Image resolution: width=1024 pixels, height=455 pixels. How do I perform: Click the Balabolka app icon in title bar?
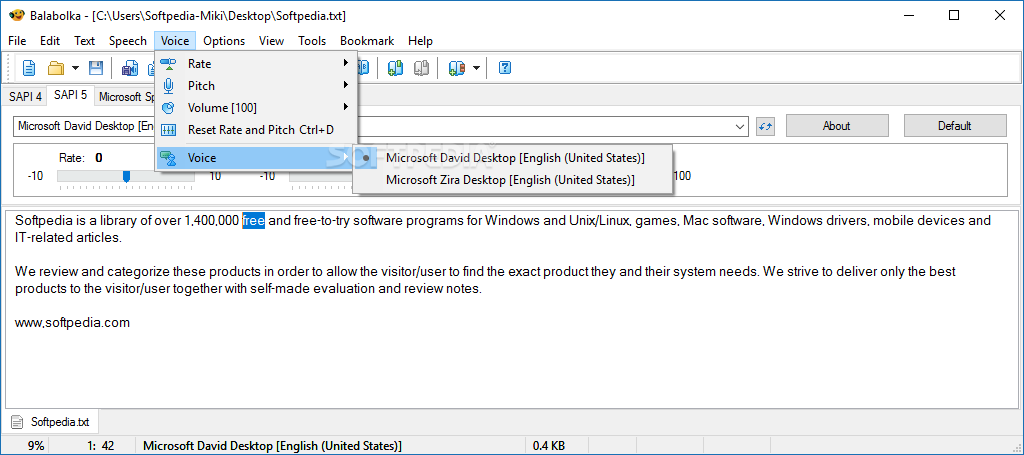coord(16,15)
